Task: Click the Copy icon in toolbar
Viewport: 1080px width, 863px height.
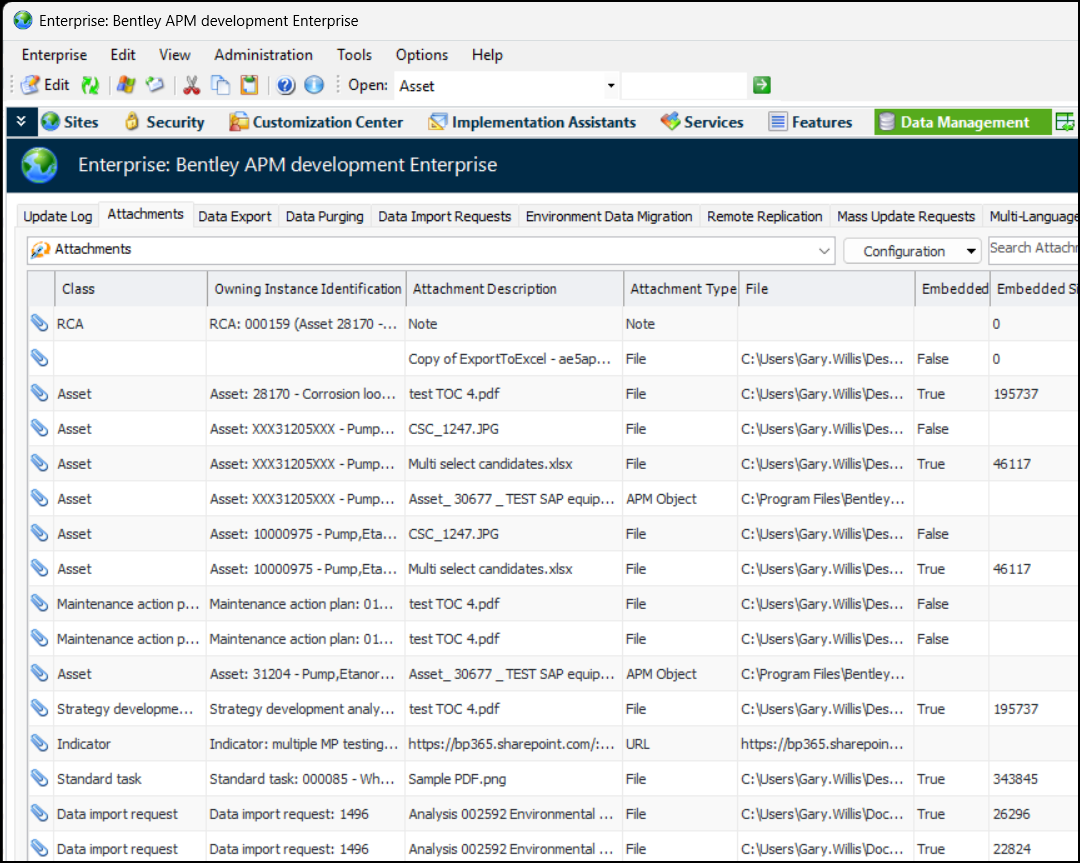Action: coord(220,86)
